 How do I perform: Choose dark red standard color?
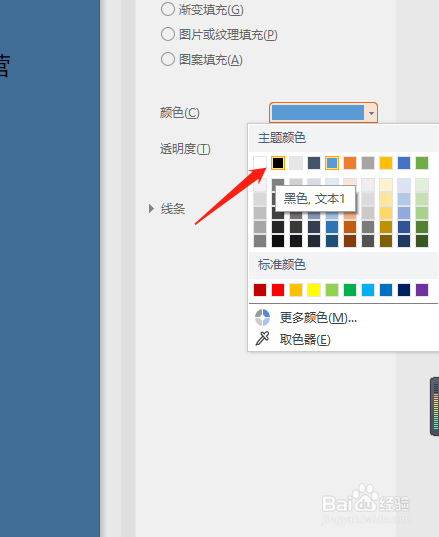tap(260, 290)
